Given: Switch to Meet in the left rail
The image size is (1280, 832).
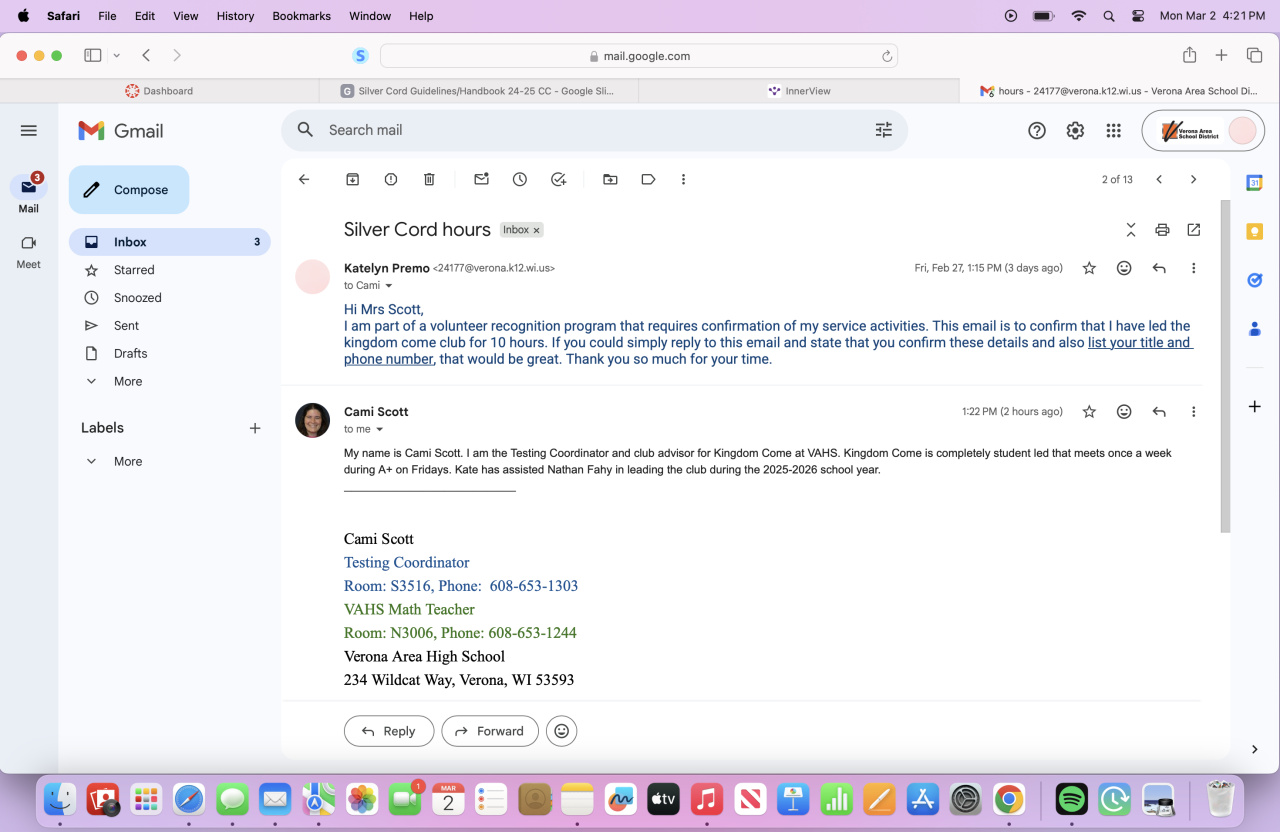Looking at the screenshot, I should [x=28, y=251].
